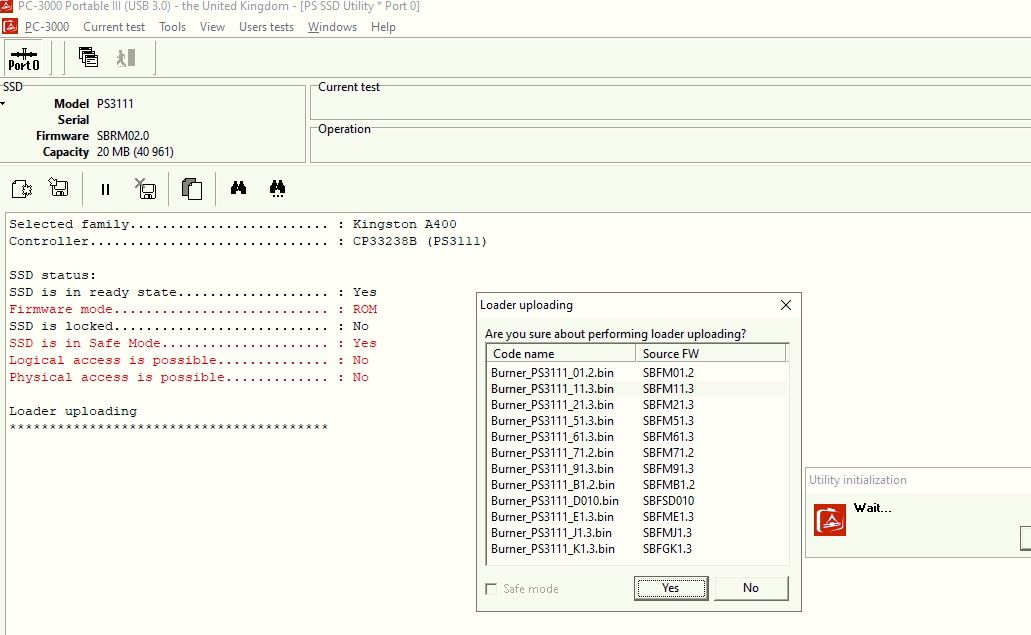Close the Loader uploading dialog
This screenshot has height=635, width=1031.
[x=786, y=305]
